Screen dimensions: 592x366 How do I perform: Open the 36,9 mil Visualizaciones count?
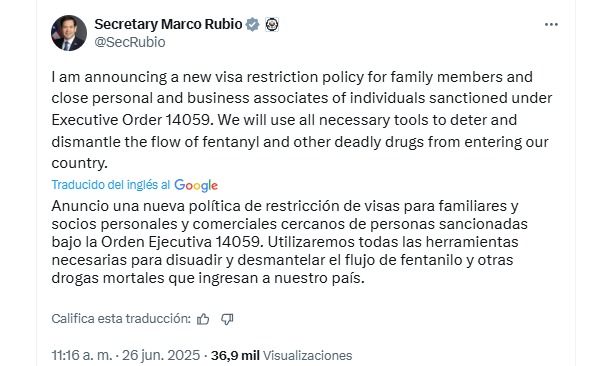[x=281, y=355]
